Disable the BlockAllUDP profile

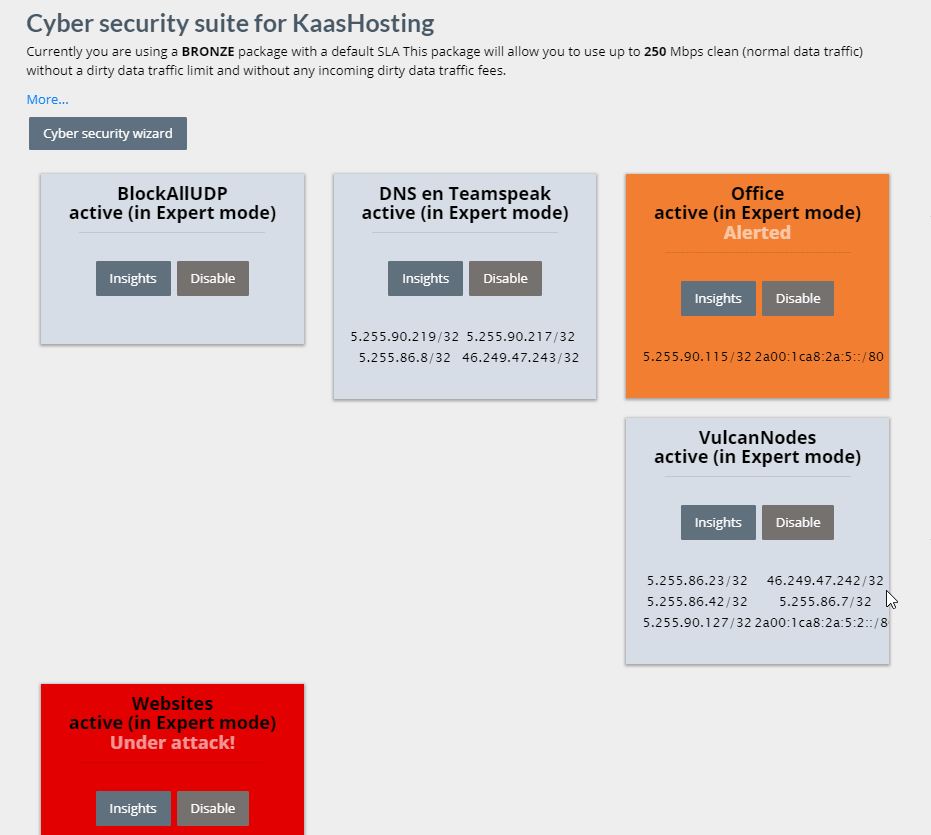tap(213, 279)
